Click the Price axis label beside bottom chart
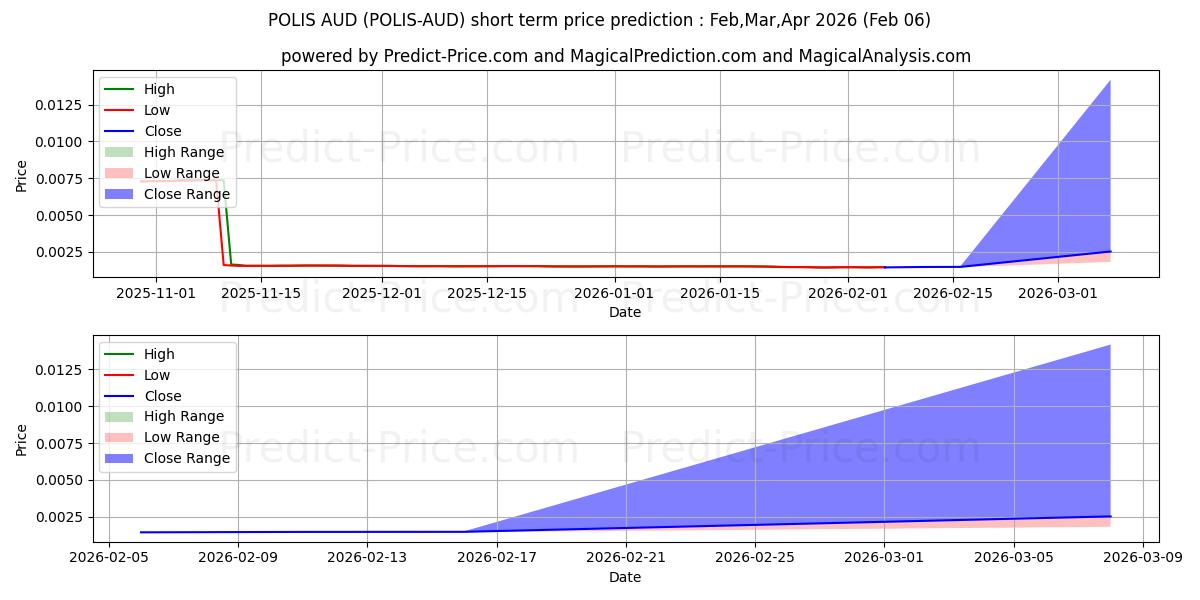The width and height of the screenshot is (1200, 600). click(22, 439)
